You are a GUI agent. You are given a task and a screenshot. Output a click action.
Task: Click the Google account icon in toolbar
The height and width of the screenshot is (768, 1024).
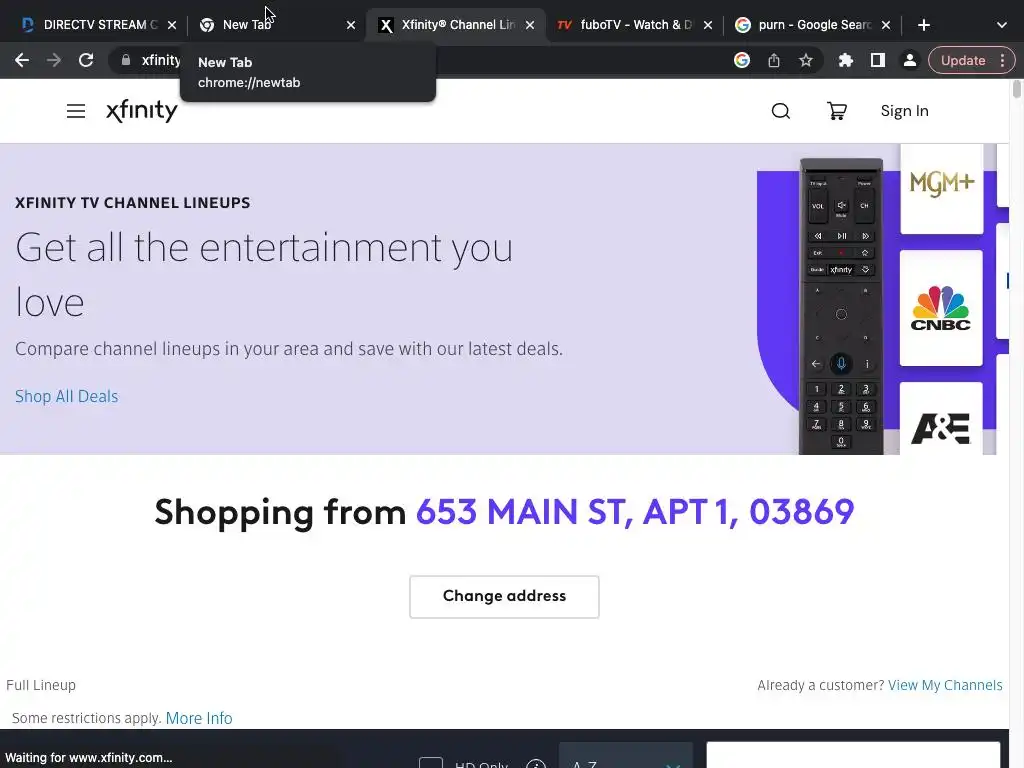[x=742, y=61]
